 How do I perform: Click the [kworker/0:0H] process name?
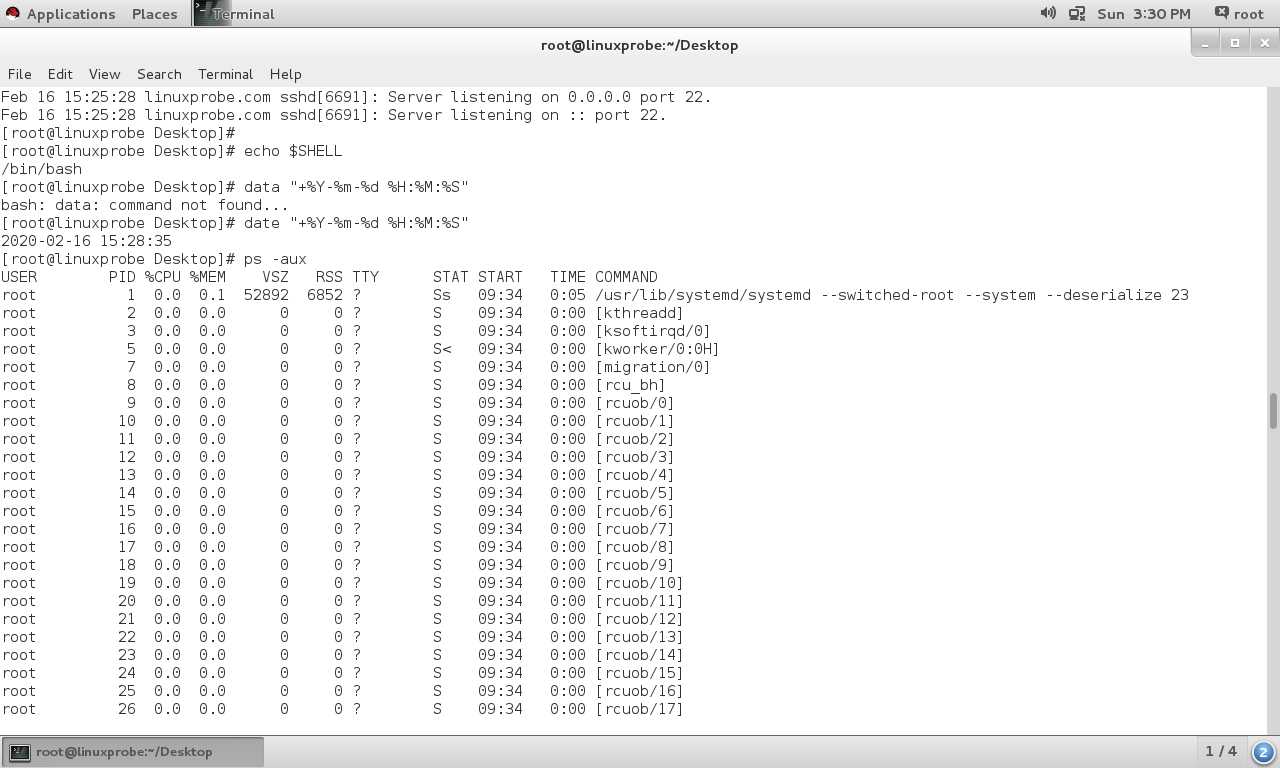coord(658,349)
